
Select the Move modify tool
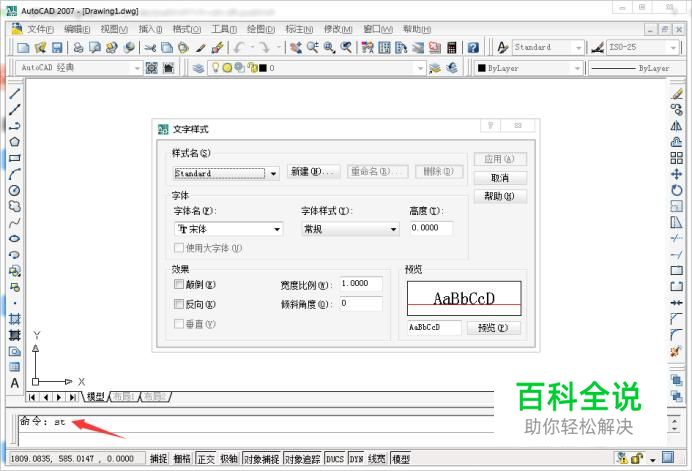[677, 174]
